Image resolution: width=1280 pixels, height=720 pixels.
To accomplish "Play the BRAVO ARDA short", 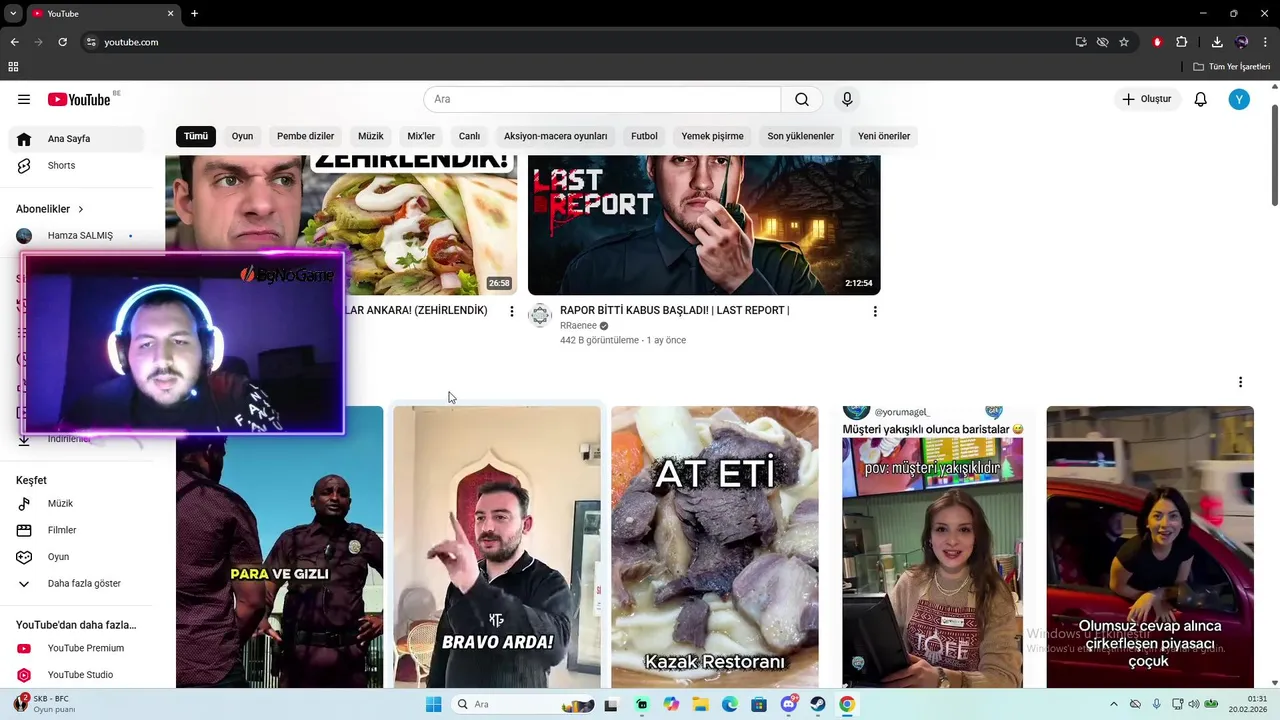I will click(x=497, y=547).
